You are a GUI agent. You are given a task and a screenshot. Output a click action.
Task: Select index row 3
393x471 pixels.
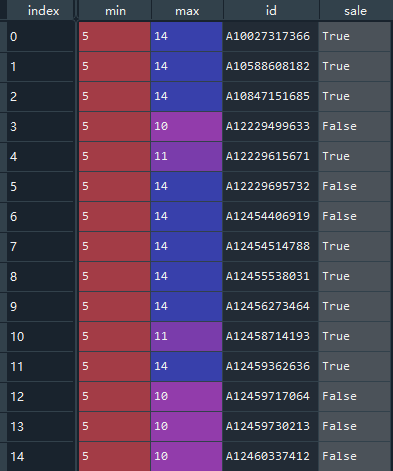(x=40, y=126)
